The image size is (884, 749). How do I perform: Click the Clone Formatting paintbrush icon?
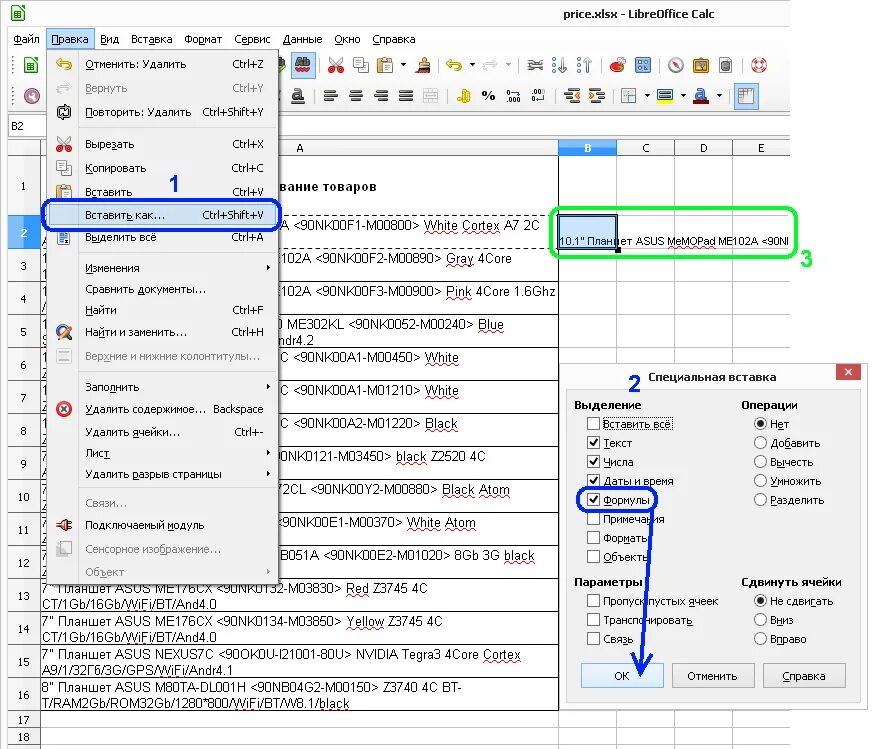424,65
